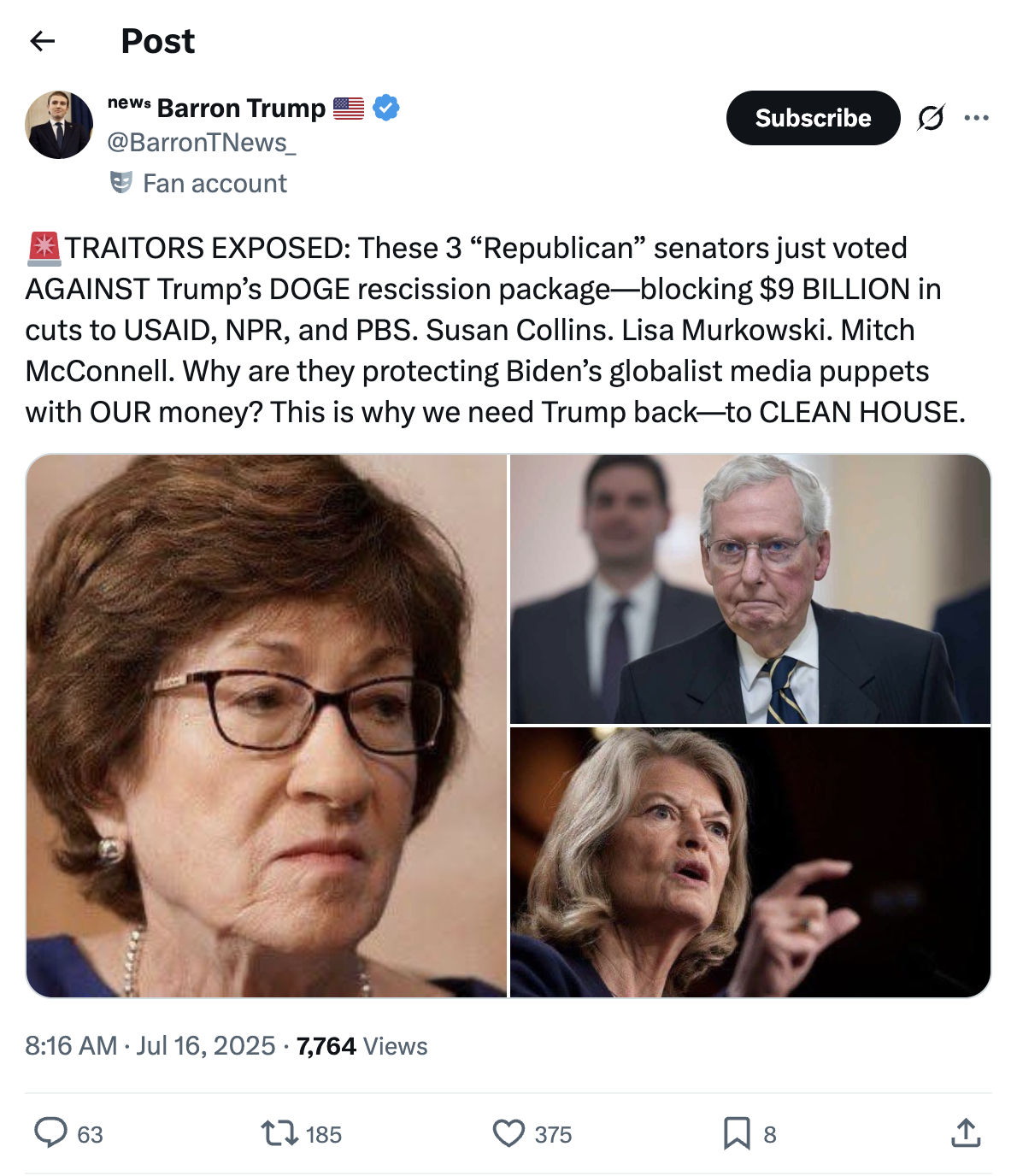Image resolution: width=1017 pixels, height=1176 pixels.
Task: Open the @BarronTNews_ handle link
Action: click(x=202, y=143)
